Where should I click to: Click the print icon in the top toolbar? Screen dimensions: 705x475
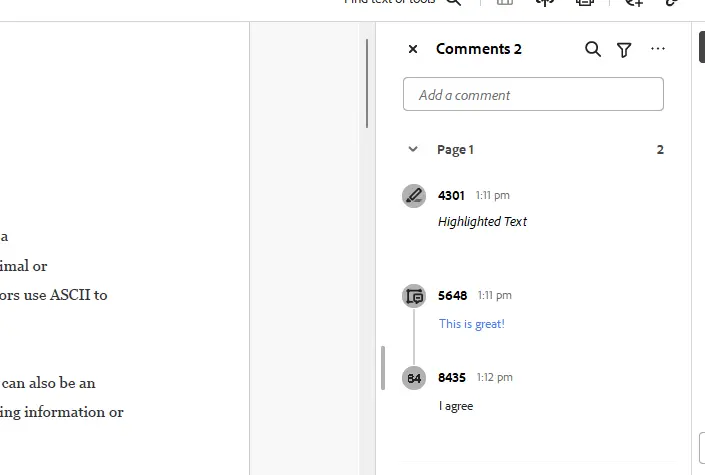[585, 2]
